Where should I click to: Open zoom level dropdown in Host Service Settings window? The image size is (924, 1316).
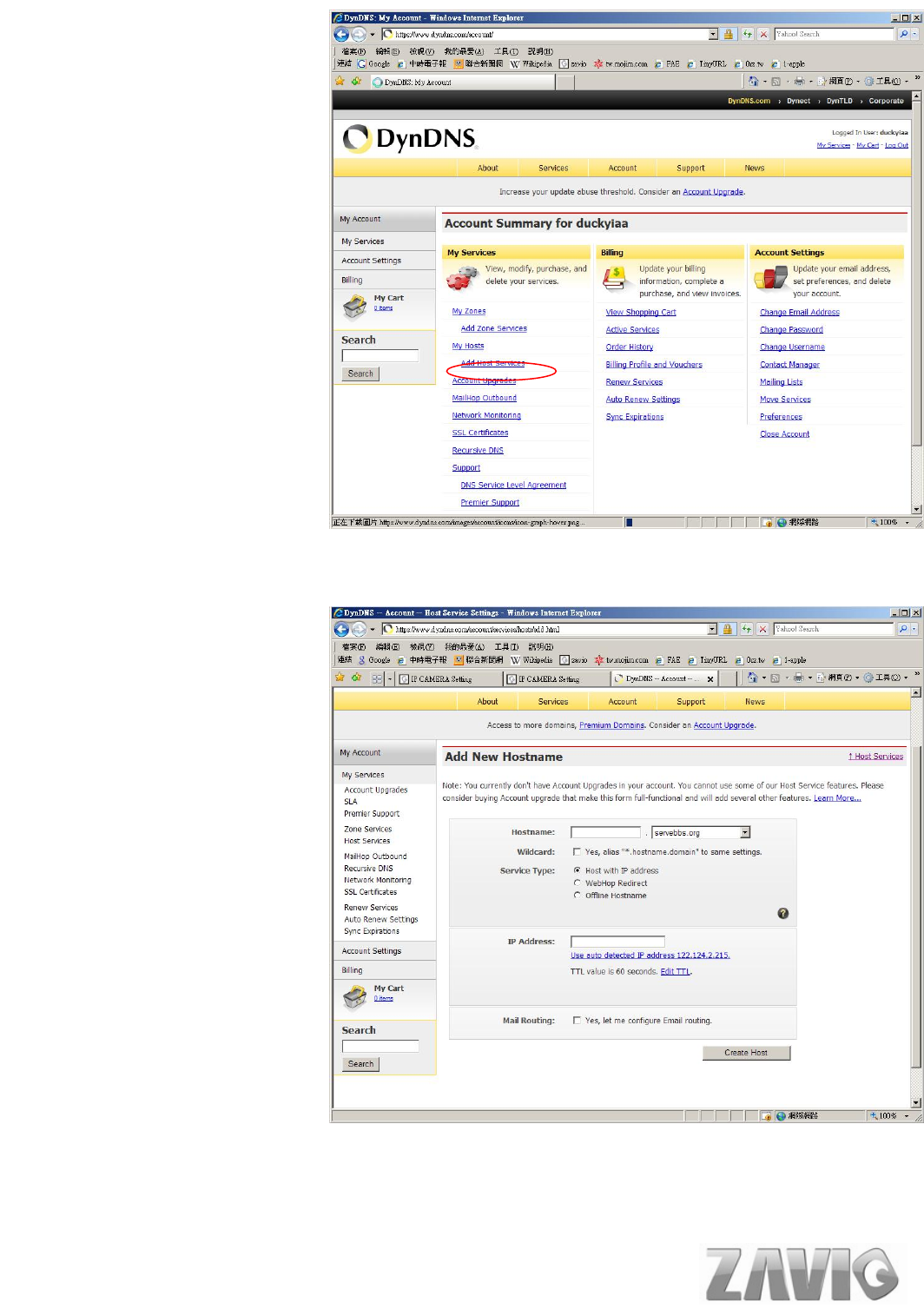click(907, 1116)
